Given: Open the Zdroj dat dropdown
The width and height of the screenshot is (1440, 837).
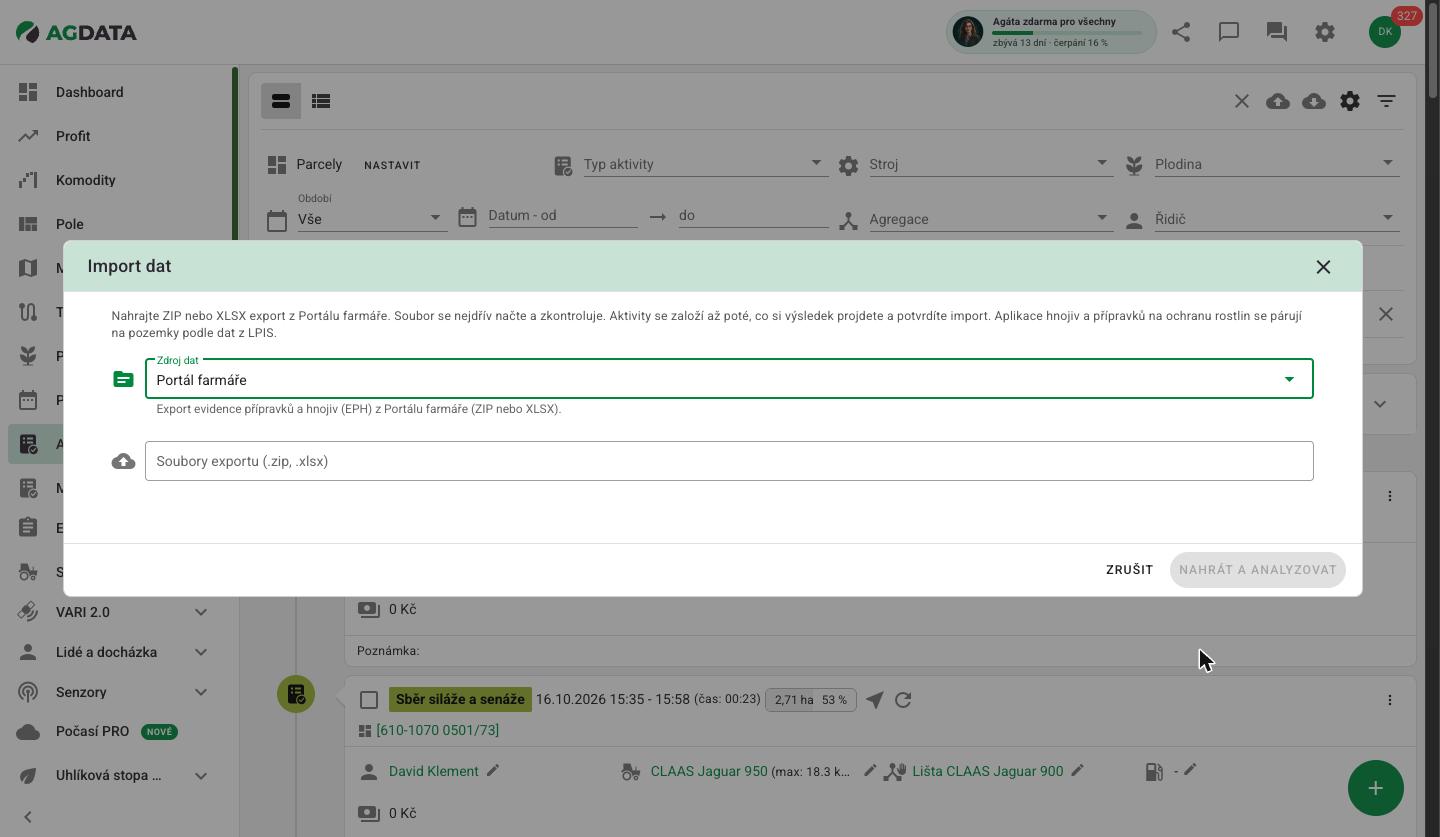Looking at the screenshot, I should (x=729, y=379).
